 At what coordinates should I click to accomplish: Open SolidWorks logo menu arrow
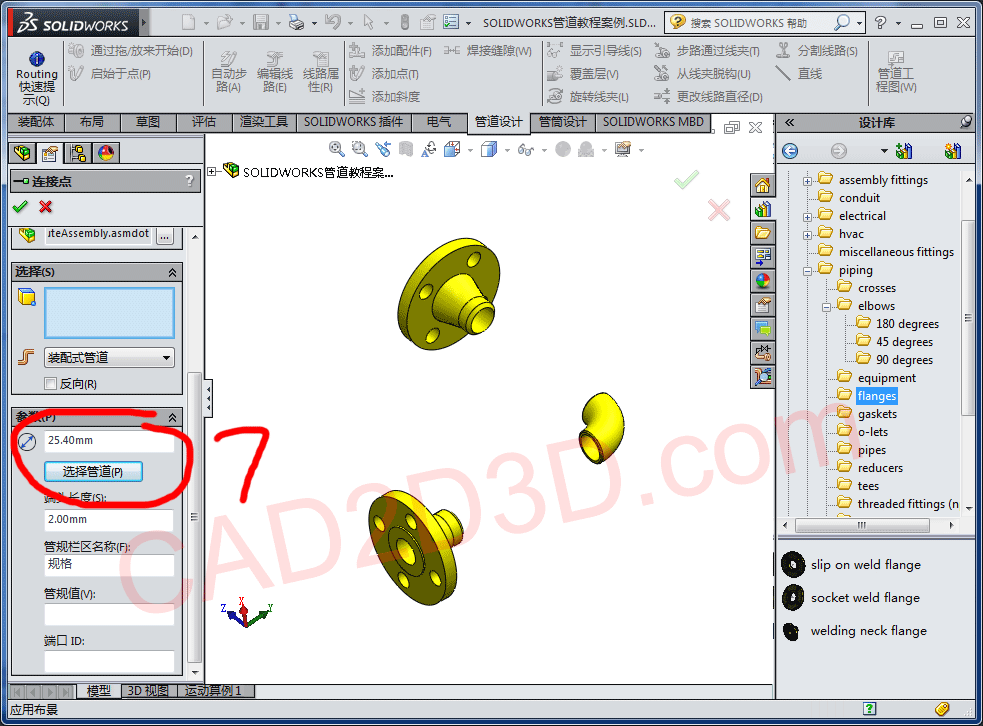pos(144,23)
